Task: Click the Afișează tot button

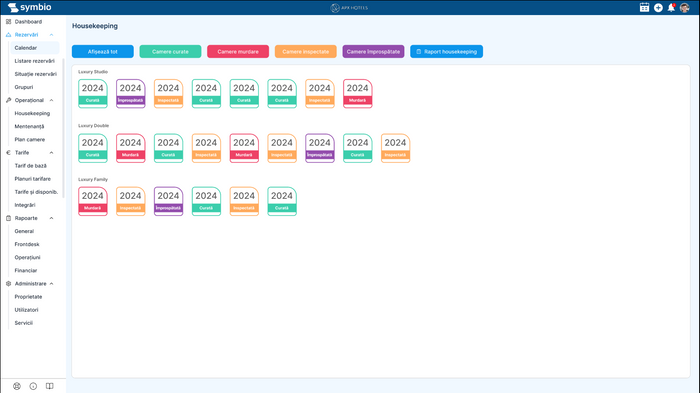Action: click(103, 51)
